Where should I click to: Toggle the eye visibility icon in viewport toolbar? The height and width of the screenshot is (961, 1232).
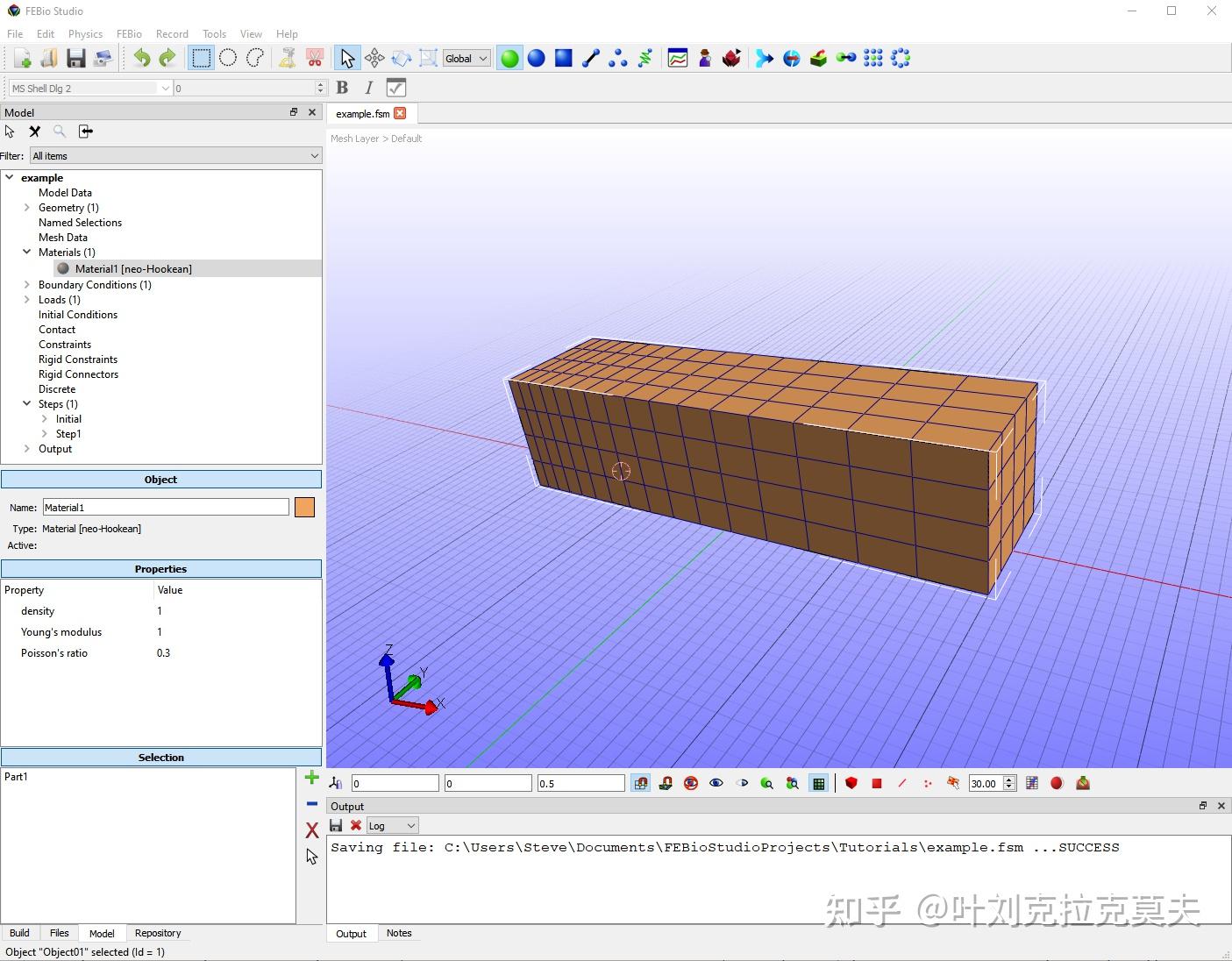pyautogui.click(x=716, y=784)
